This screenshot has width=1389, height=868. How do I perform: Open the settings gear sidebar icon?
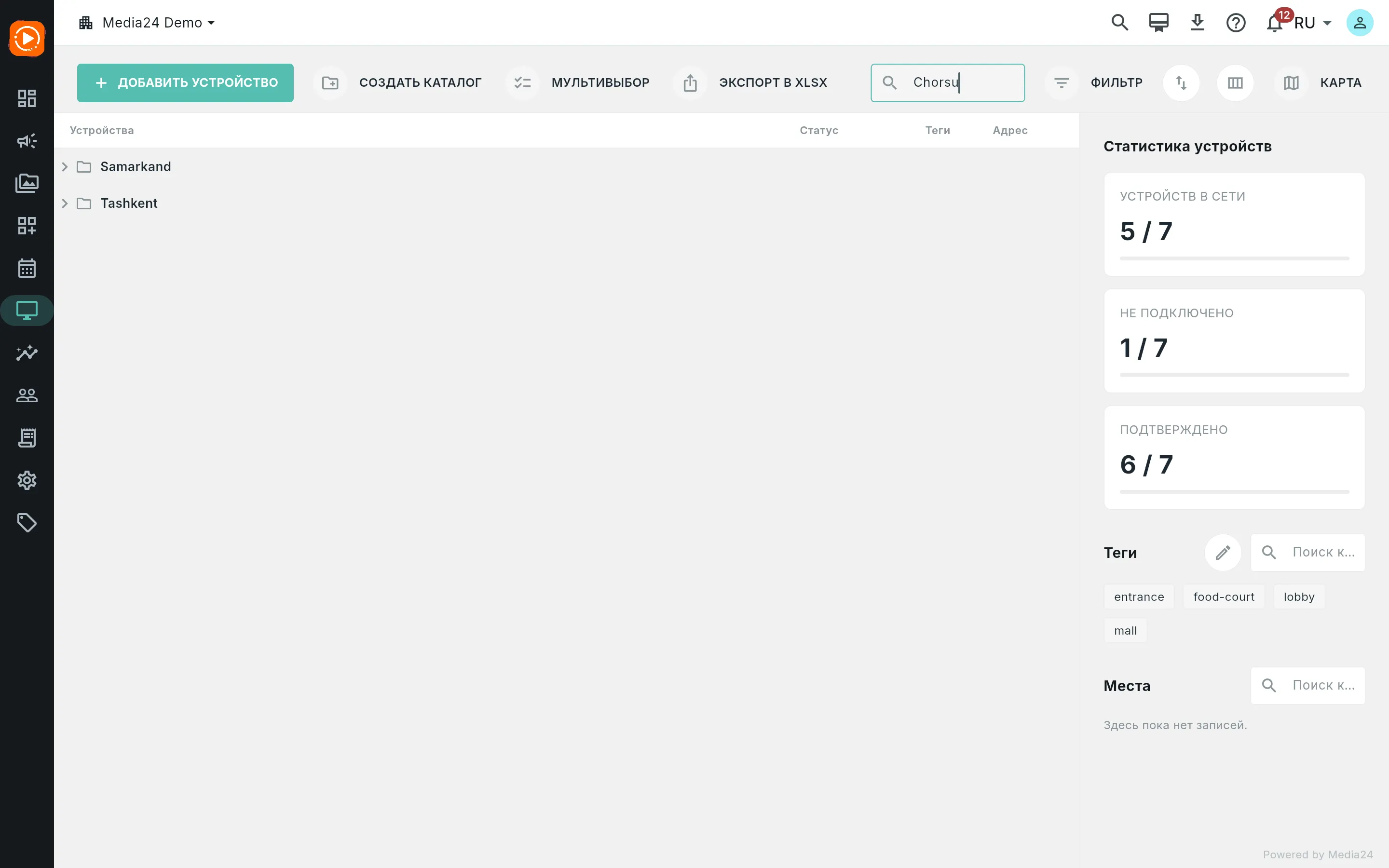pos(27,480)
